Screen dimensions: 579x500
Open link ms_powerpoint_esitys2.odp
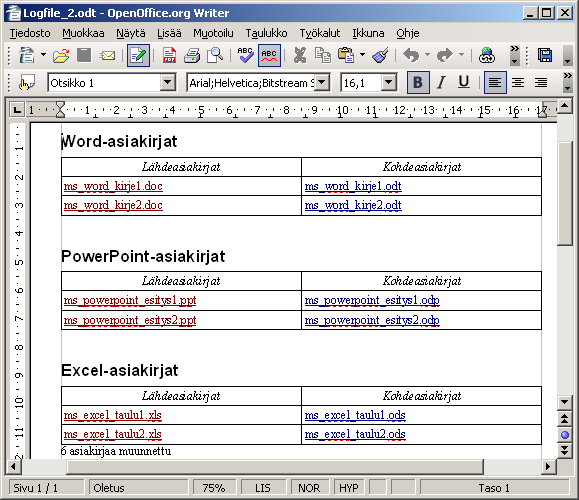(x=372, y=320)
